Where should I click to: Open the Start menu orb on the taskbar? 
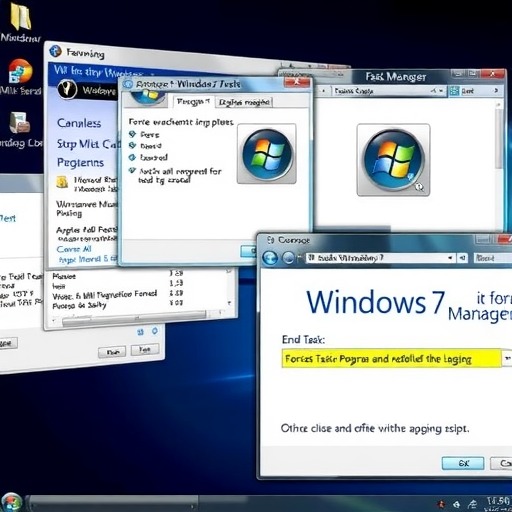tap(11, 502)
